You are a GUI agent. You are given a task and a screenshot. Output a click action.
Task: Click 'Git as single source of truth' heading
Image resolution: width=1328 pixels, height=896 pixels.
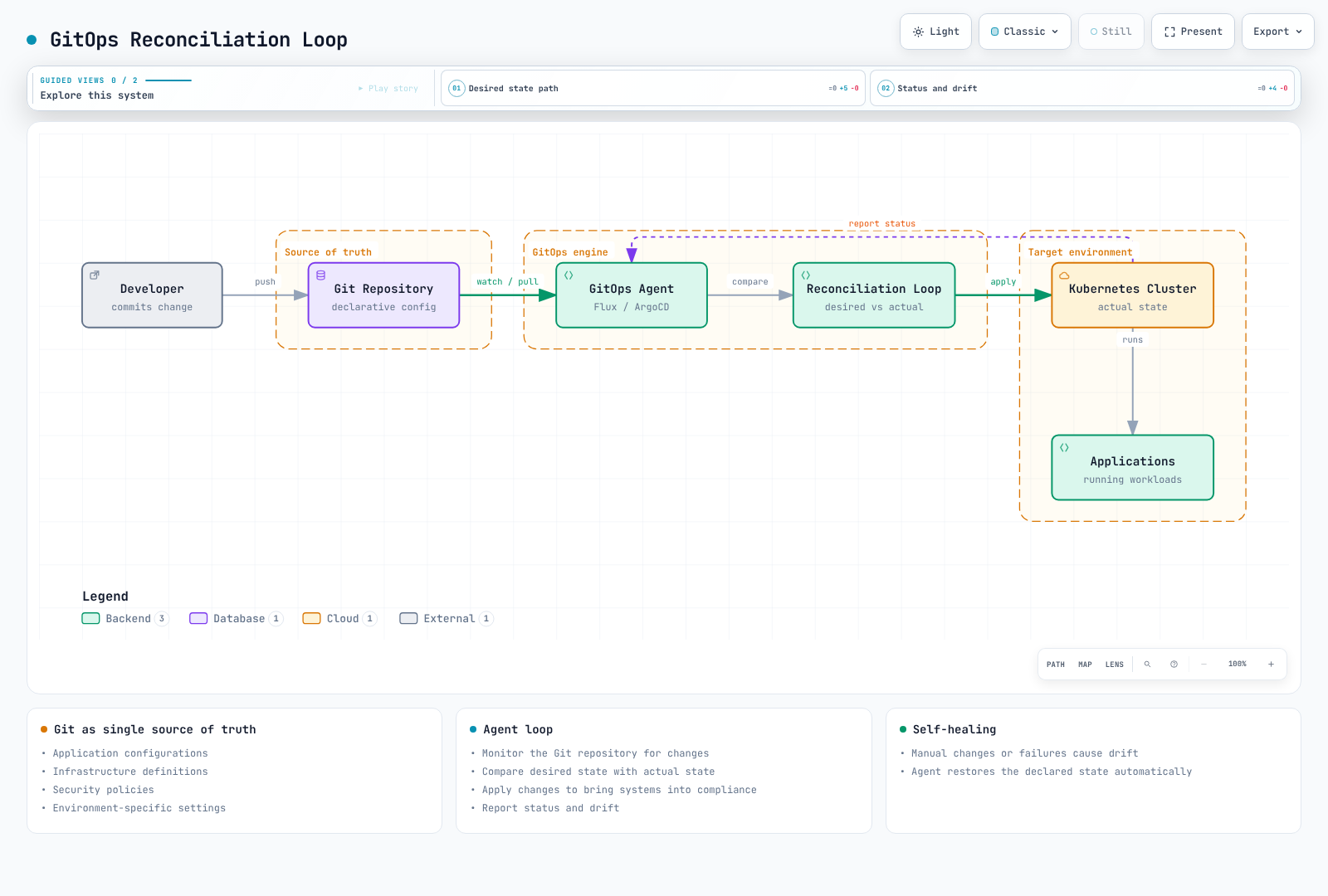coord(155,729)
